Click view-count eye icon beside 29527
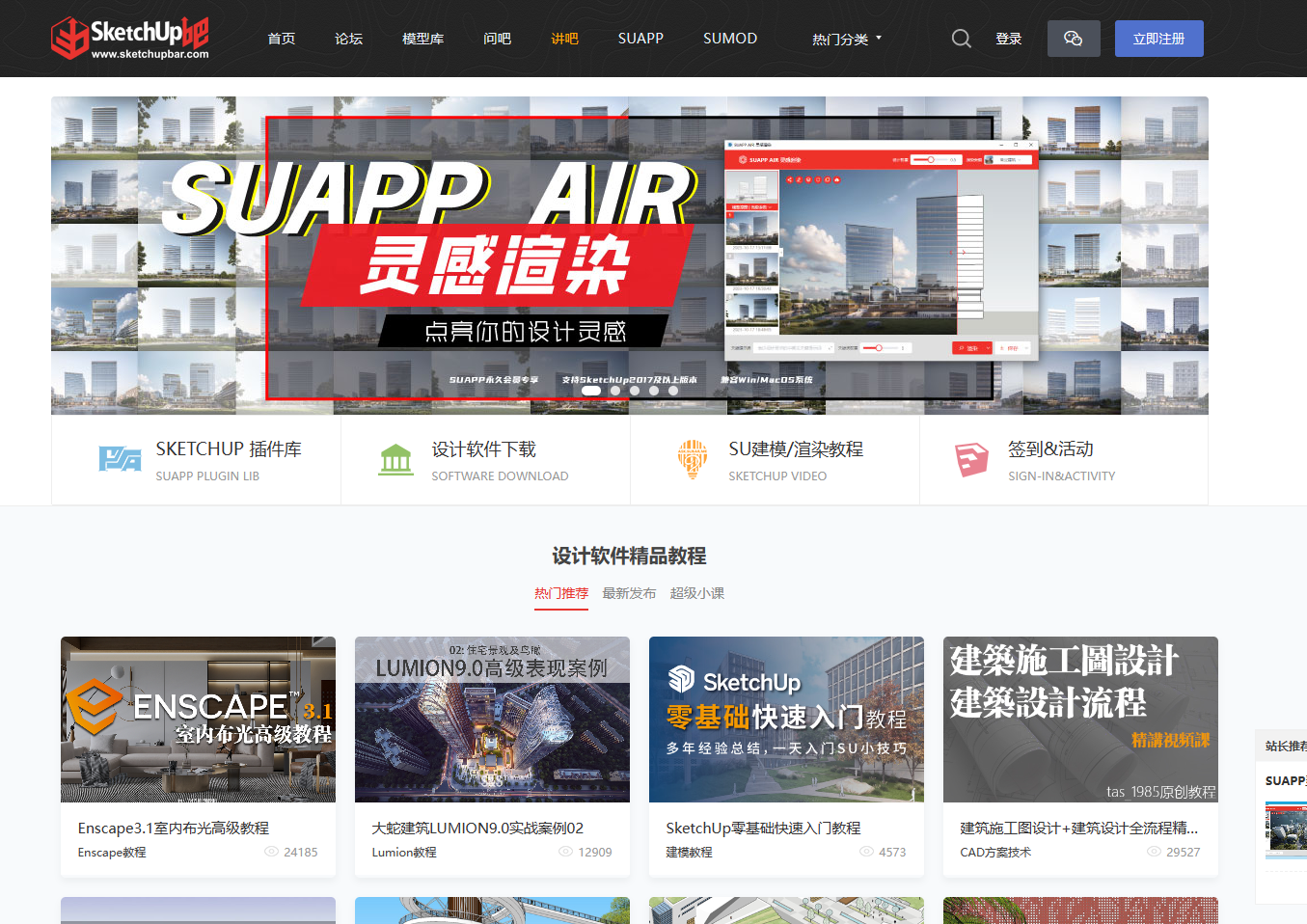Image resolution: width=1307 pixels, height=924 pixels. 1154,852
